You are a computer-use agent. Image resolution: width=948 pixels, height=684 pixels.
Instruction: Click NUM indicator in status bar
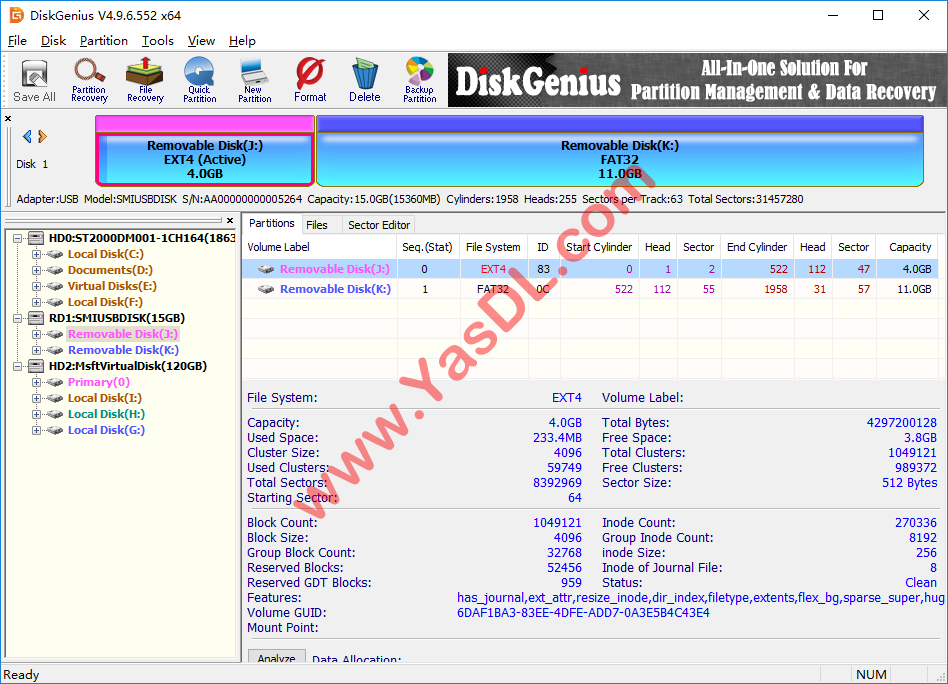tap(871, 674)
